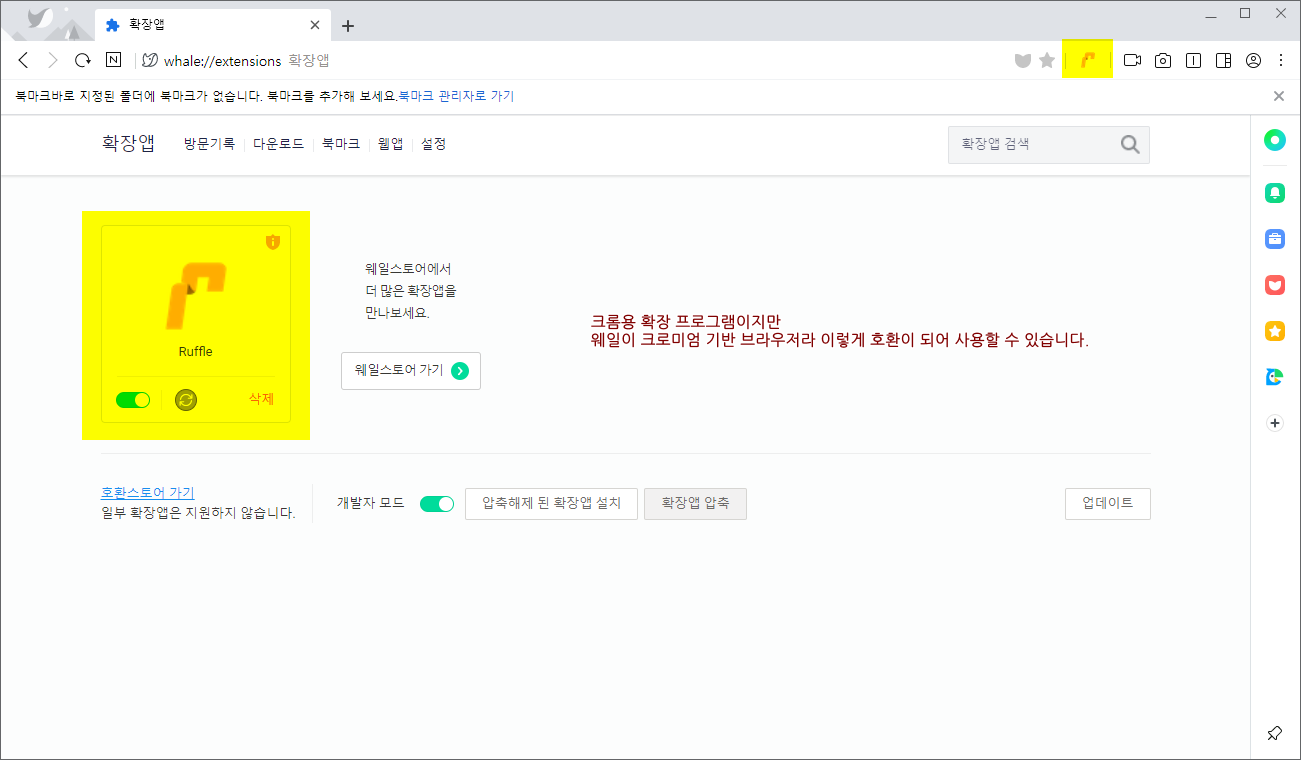Click Ruffle extension warning badge icon
The width and height of the screenshot is (1301, 760).
[273, 242]
